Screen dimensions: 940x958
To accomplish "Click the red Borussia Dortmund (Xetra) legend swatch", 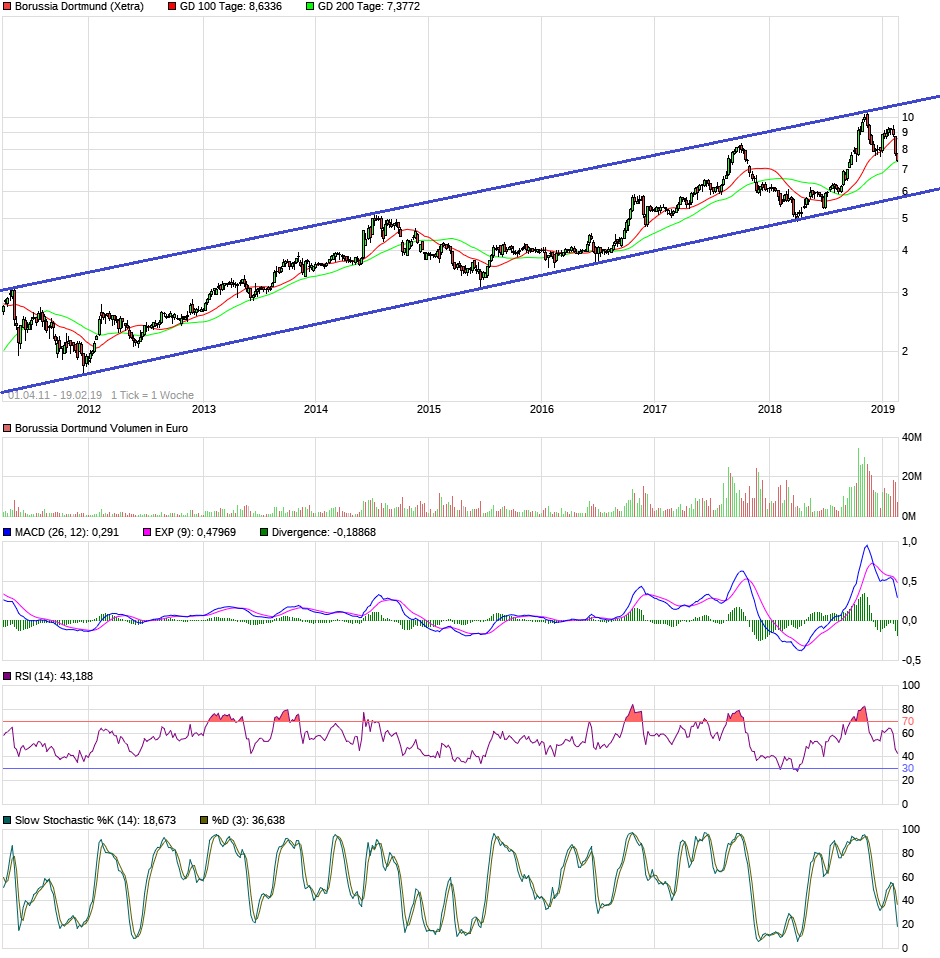I will (7, 7).
